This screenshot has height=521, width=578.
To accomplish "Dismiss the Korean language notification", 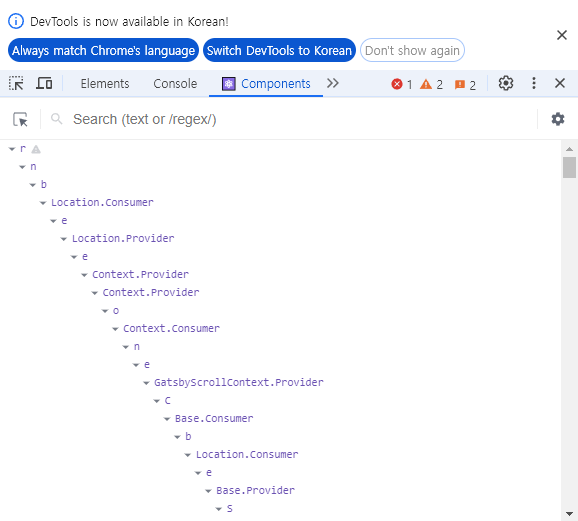I will (561, 35).
